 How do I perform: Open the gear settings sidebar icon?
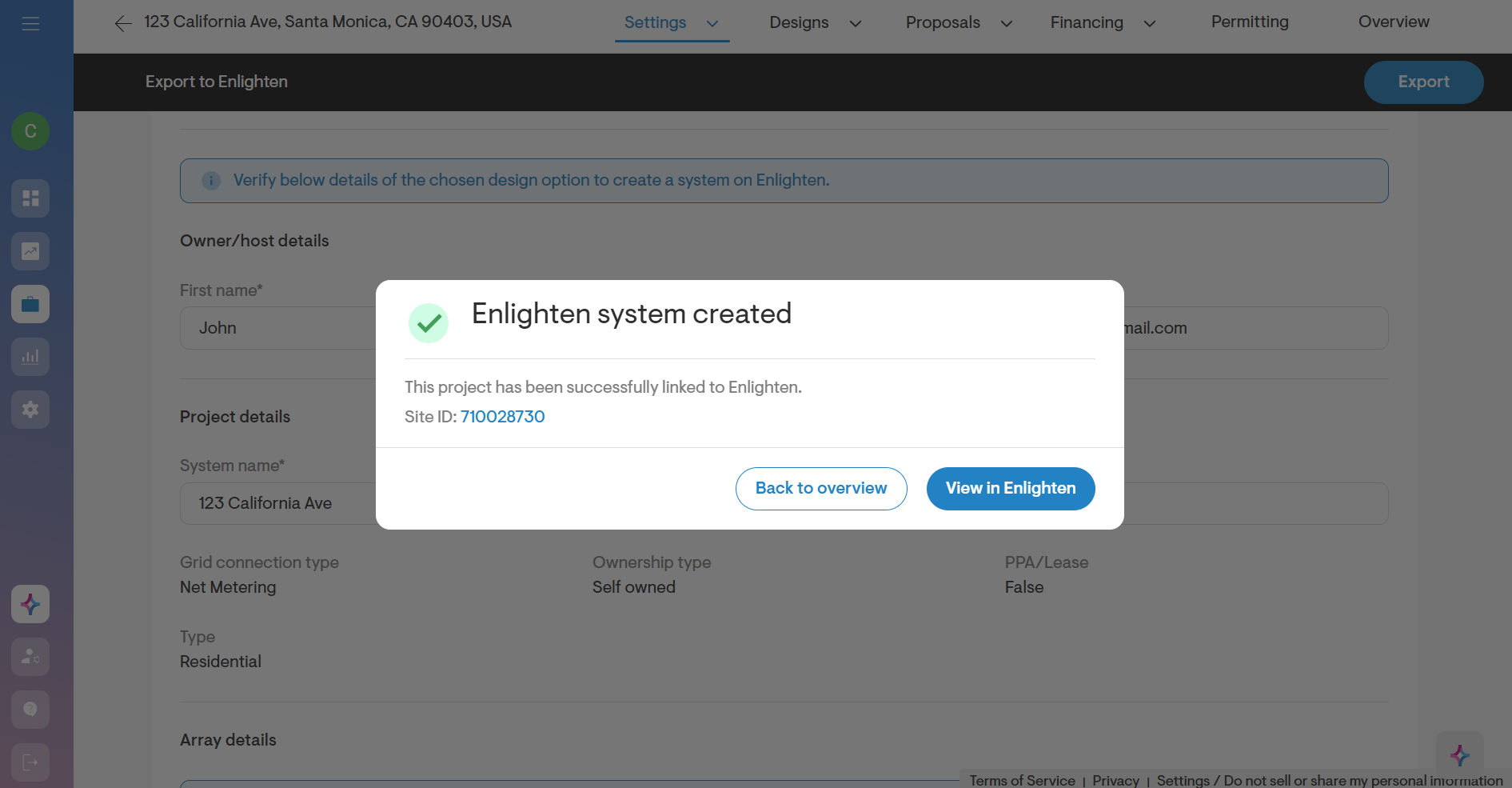point(30,410)
